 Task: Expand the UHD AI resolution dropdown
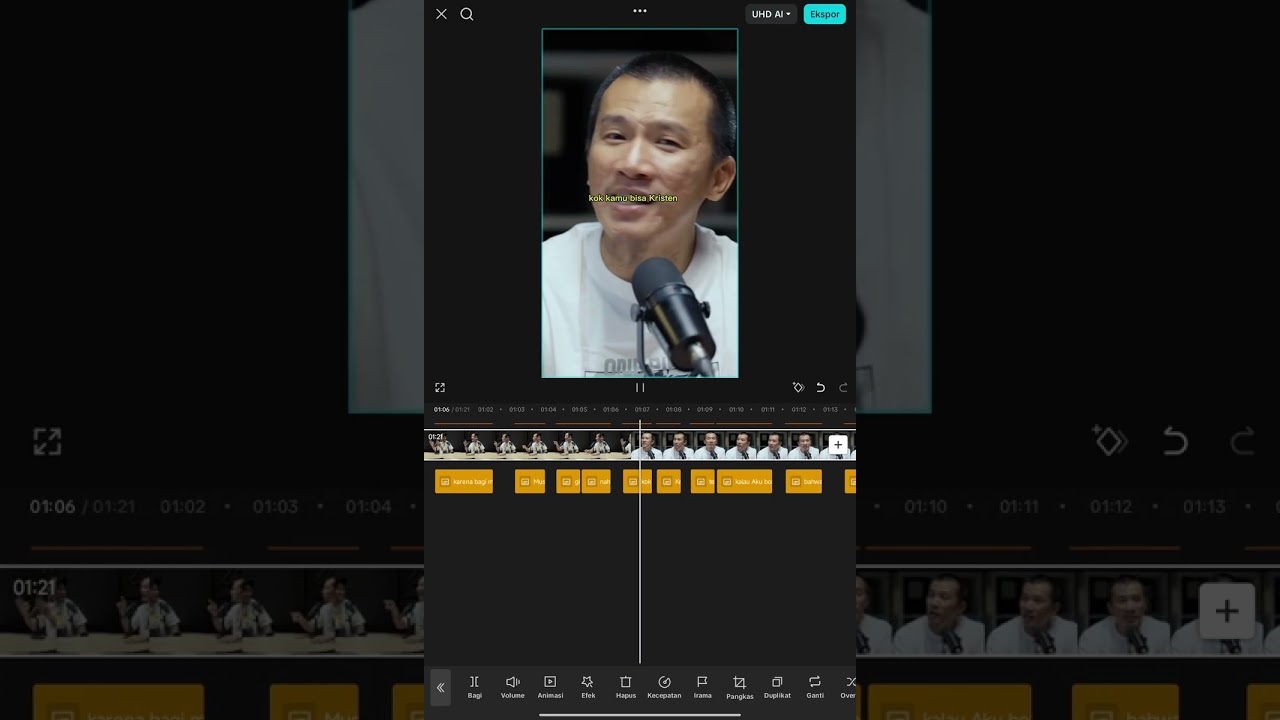tap(771, 14)
